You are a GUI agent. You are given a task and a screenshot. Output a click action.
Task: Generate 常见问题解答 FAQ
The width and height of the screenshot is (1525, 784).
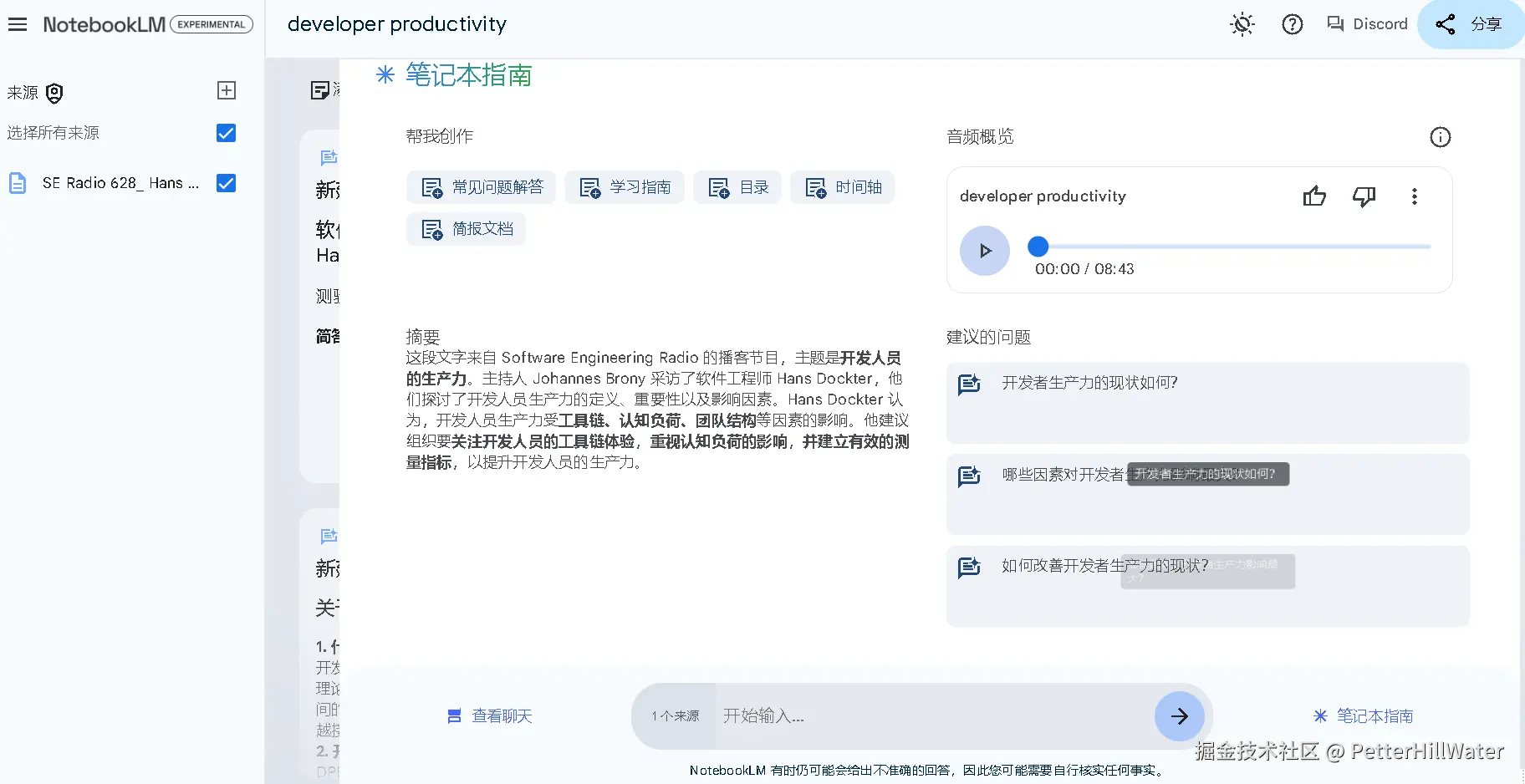[x=482, y=187]
